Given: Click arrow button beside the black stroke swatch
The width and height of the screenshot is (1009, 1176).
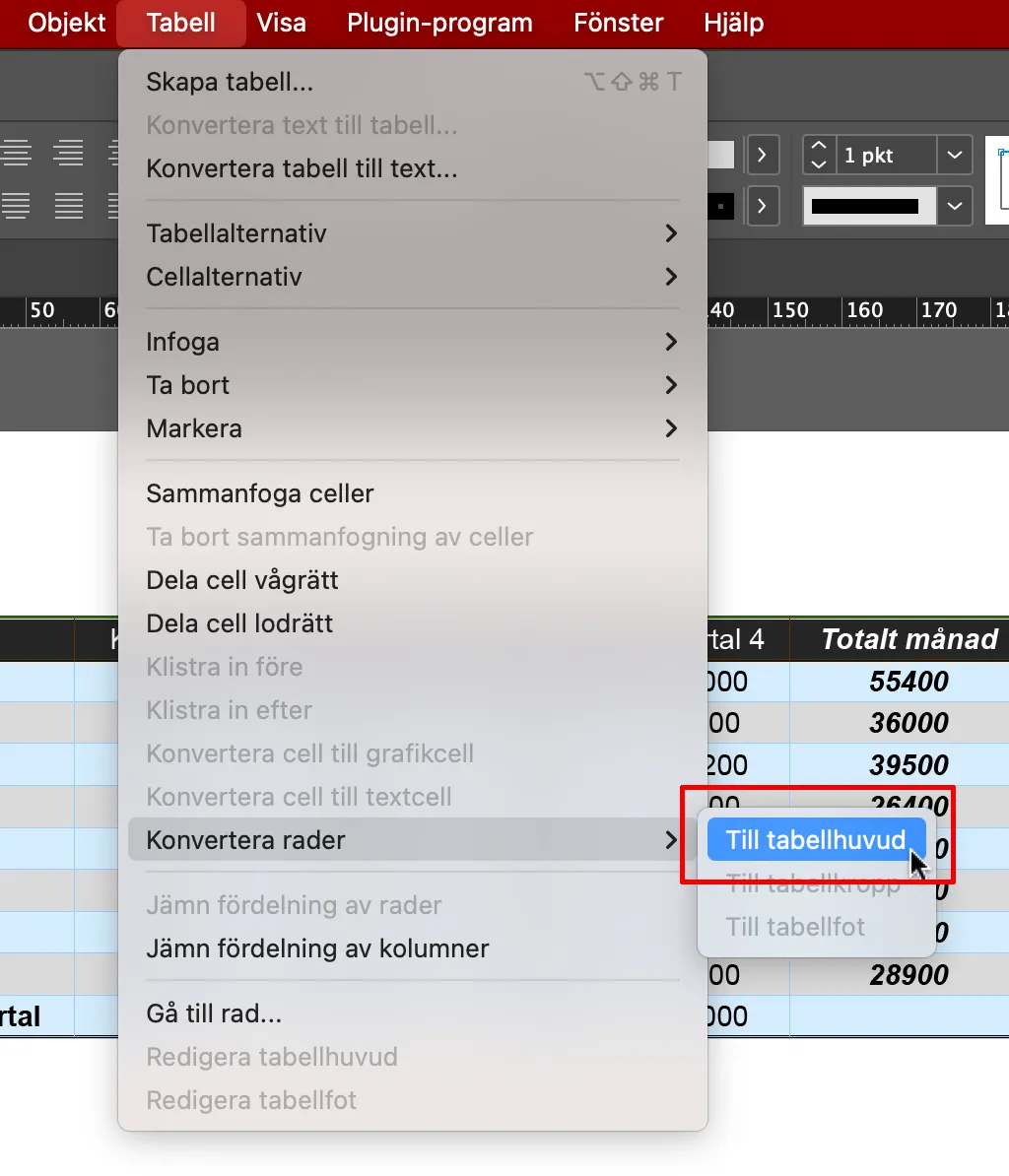Looking at the screenshot, I should 762,206.
